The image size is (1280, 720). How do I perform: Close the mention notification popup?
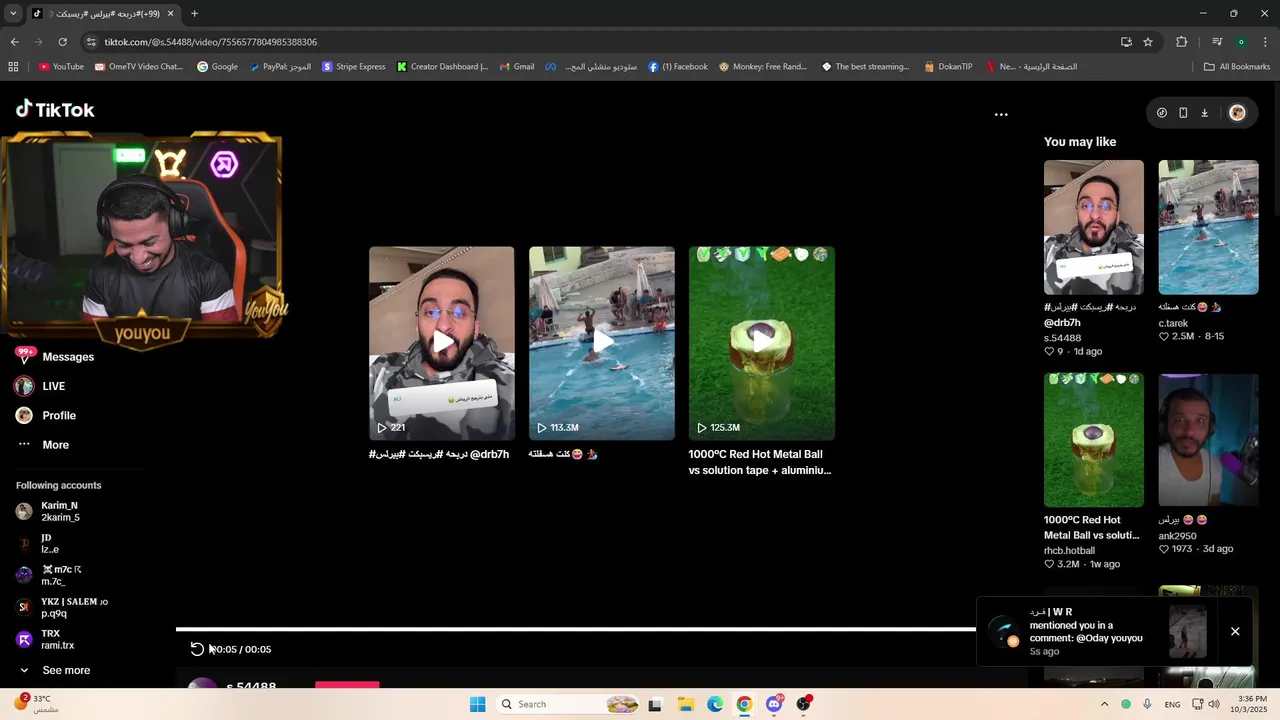pos(1235,631)
